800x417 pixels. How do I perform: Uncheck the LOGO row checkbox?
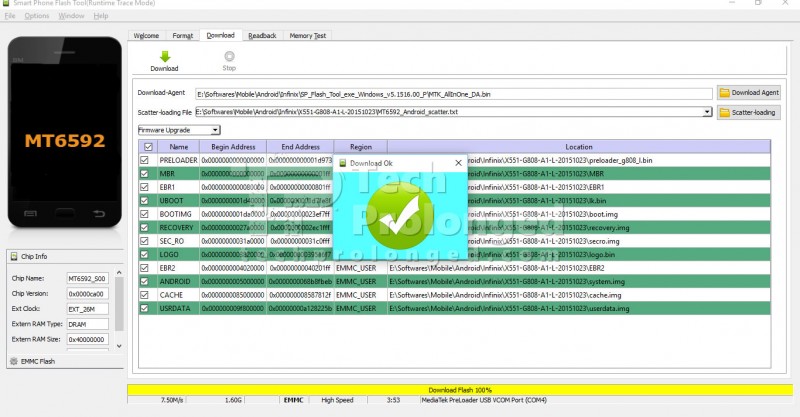(144, 254)
